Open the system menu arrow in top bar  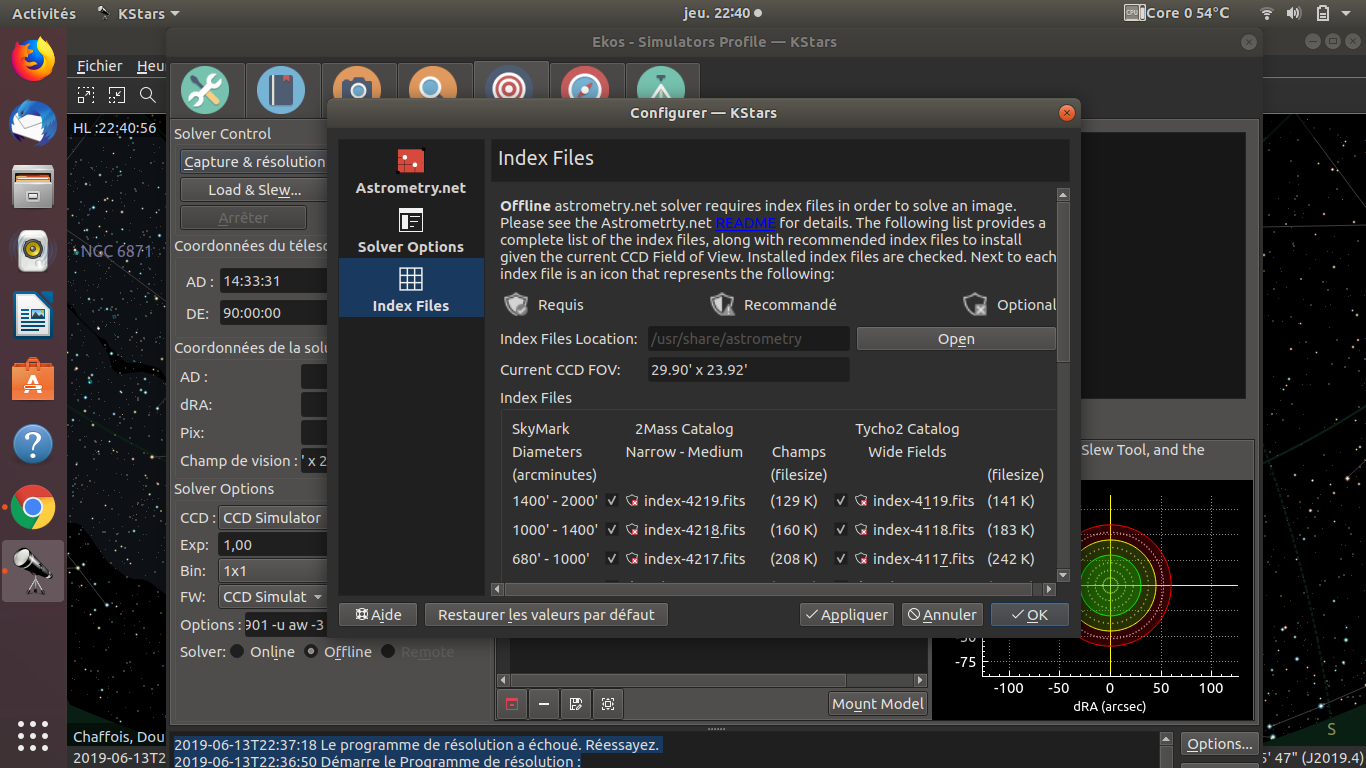coord(1346,14)
